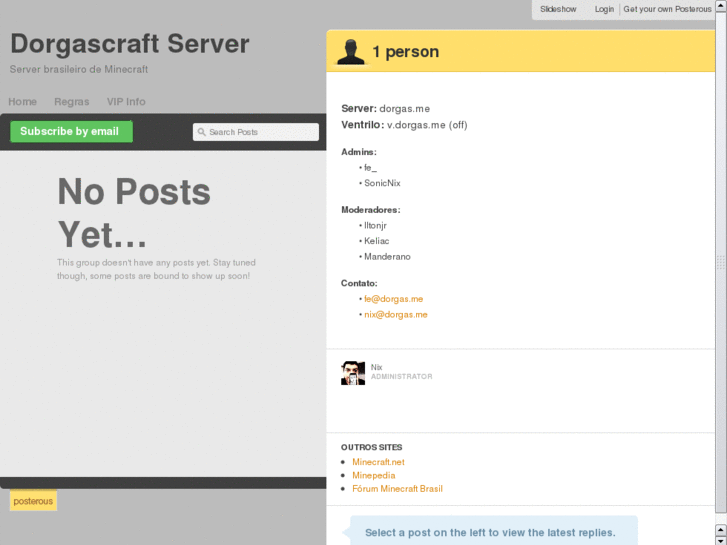Click the posterous badge
Screen dimensions: 727x545
tap(33, 501)
